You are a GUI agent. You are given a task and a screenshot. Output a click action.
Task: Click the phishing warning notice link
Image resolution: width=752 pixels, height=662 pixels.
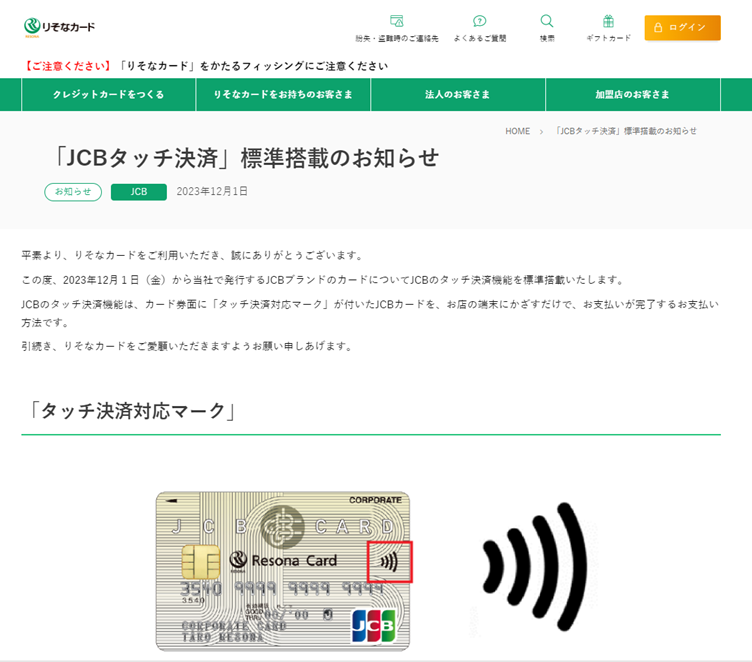(205, 66)
